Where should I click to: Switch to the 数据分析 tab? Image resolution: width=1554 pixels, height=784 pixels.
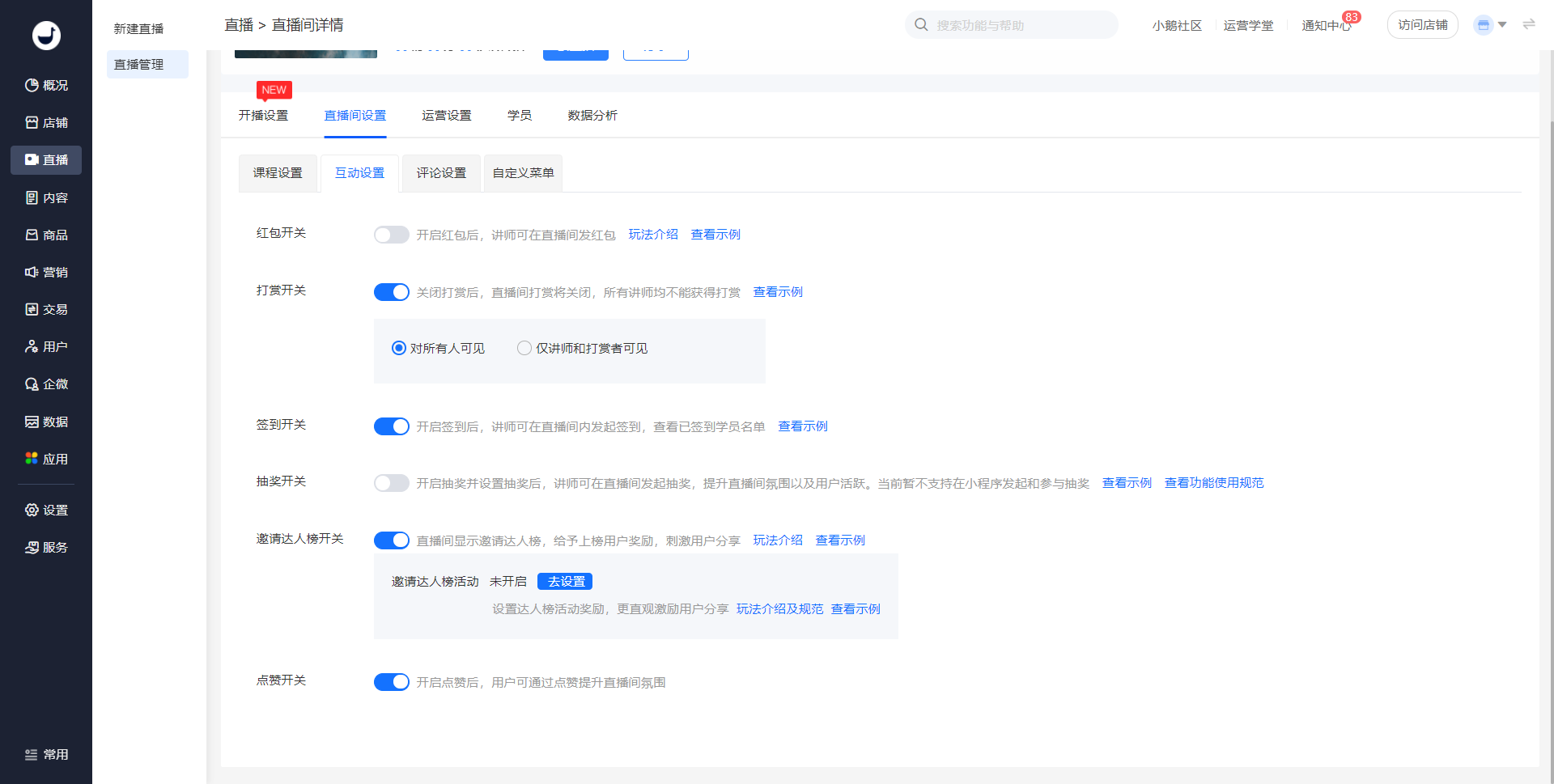[592, 116]
